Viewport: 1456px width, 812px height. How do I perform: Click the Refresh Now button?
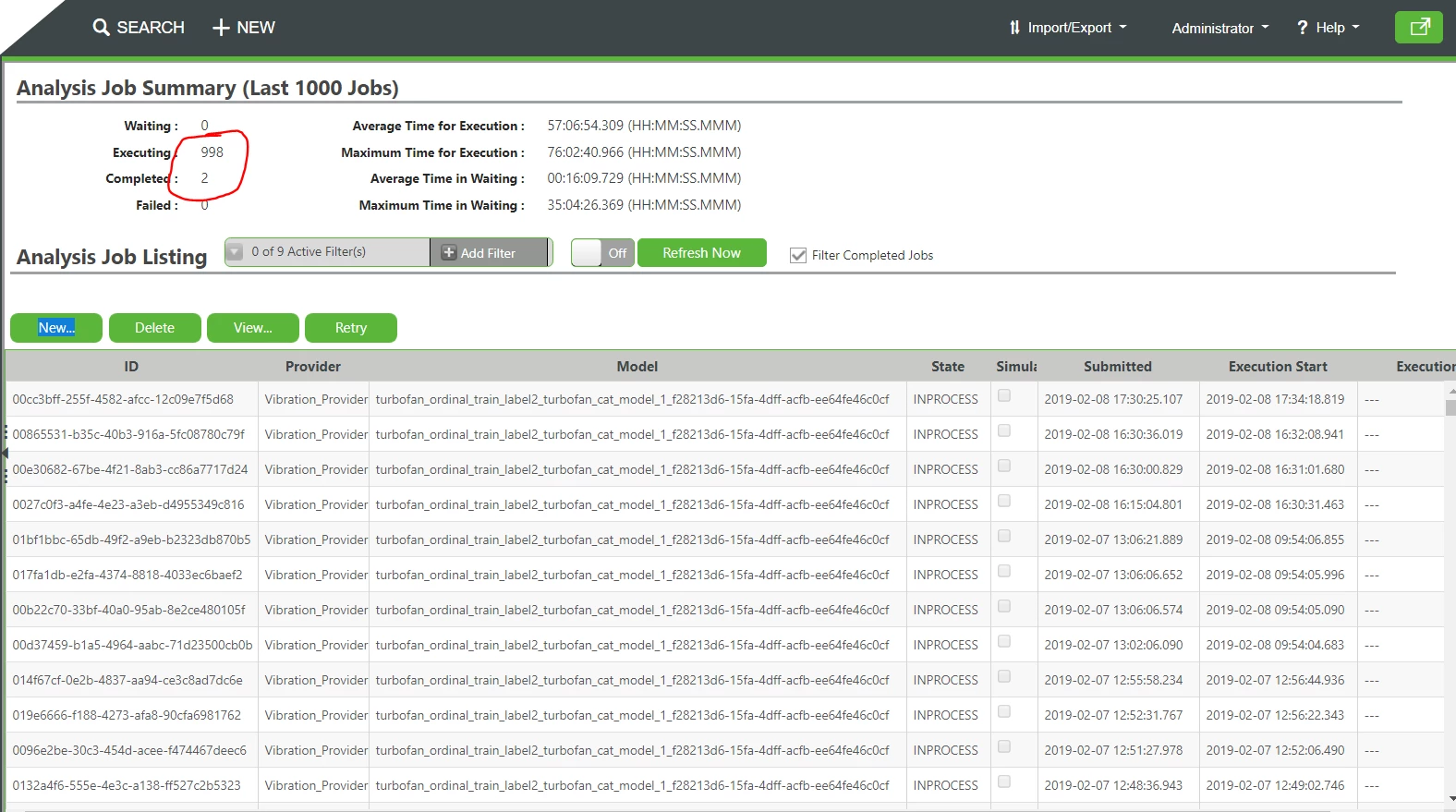[701, 253]
